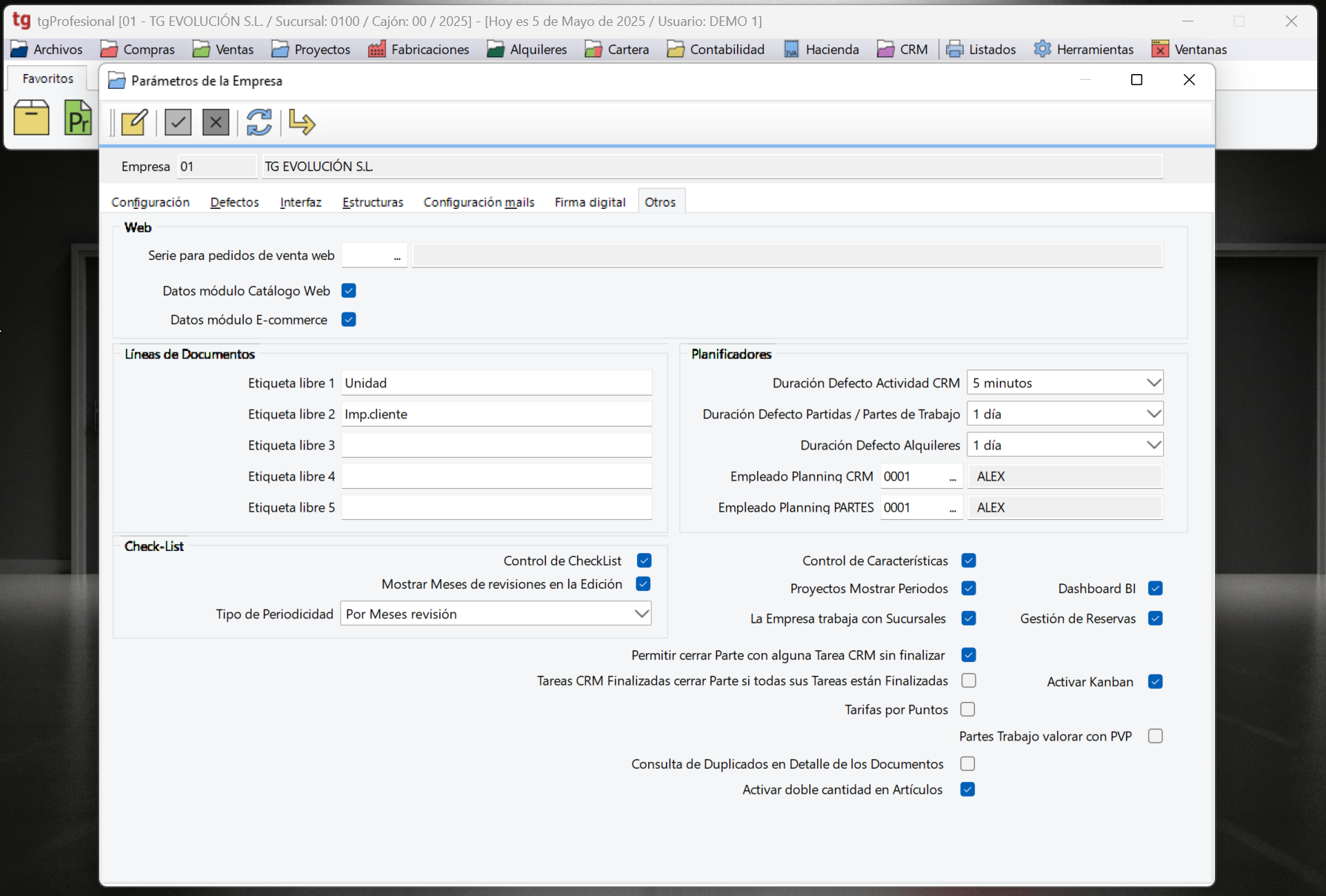Toggle Permitir cerrar Parte con Tarea CRM sin finalizar
Image resolution: width=1326 pixels, height=896 pixels.
pyautogui.click(x=968, y=655)
